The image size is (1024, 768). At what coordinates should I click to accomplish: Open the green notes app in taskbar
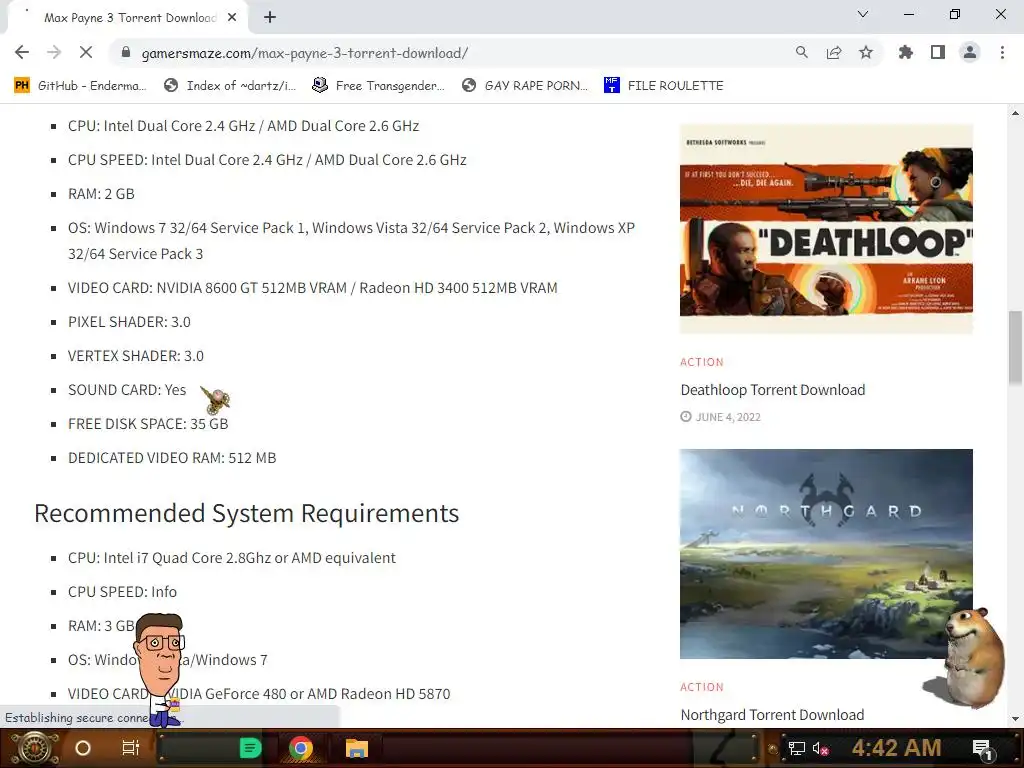(249, 748)
